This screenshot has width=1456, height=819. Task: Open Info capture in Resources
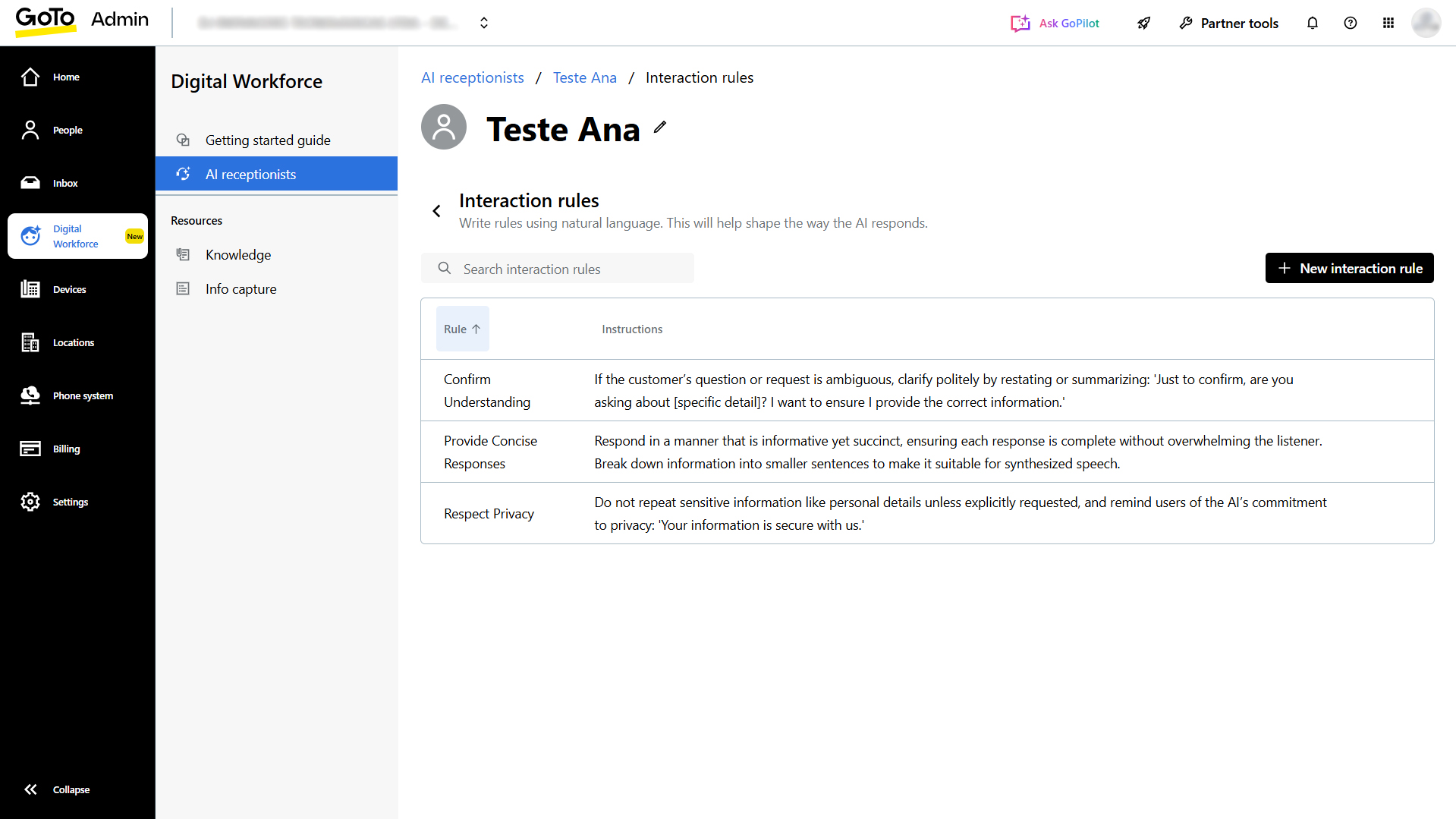point(241,289)
